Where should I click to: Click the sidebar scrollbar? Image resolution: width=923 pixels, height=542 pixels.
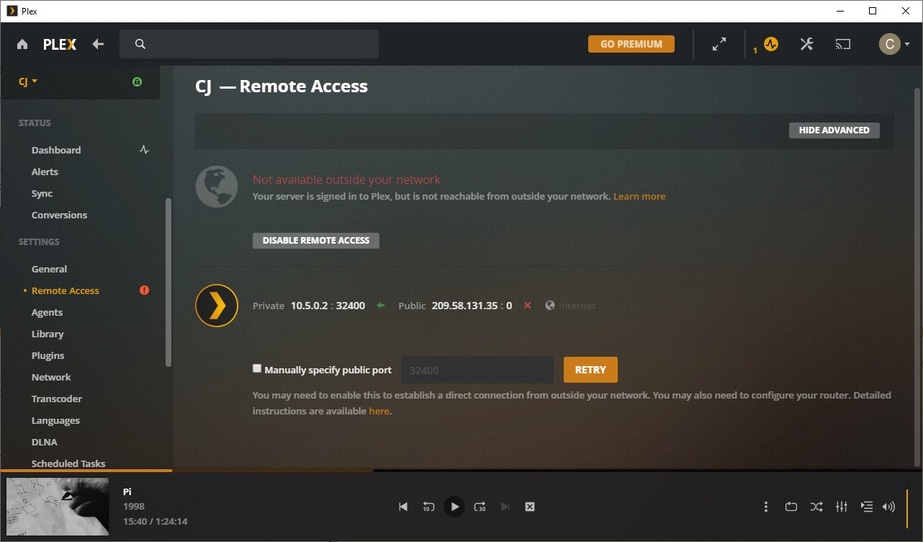168,282
